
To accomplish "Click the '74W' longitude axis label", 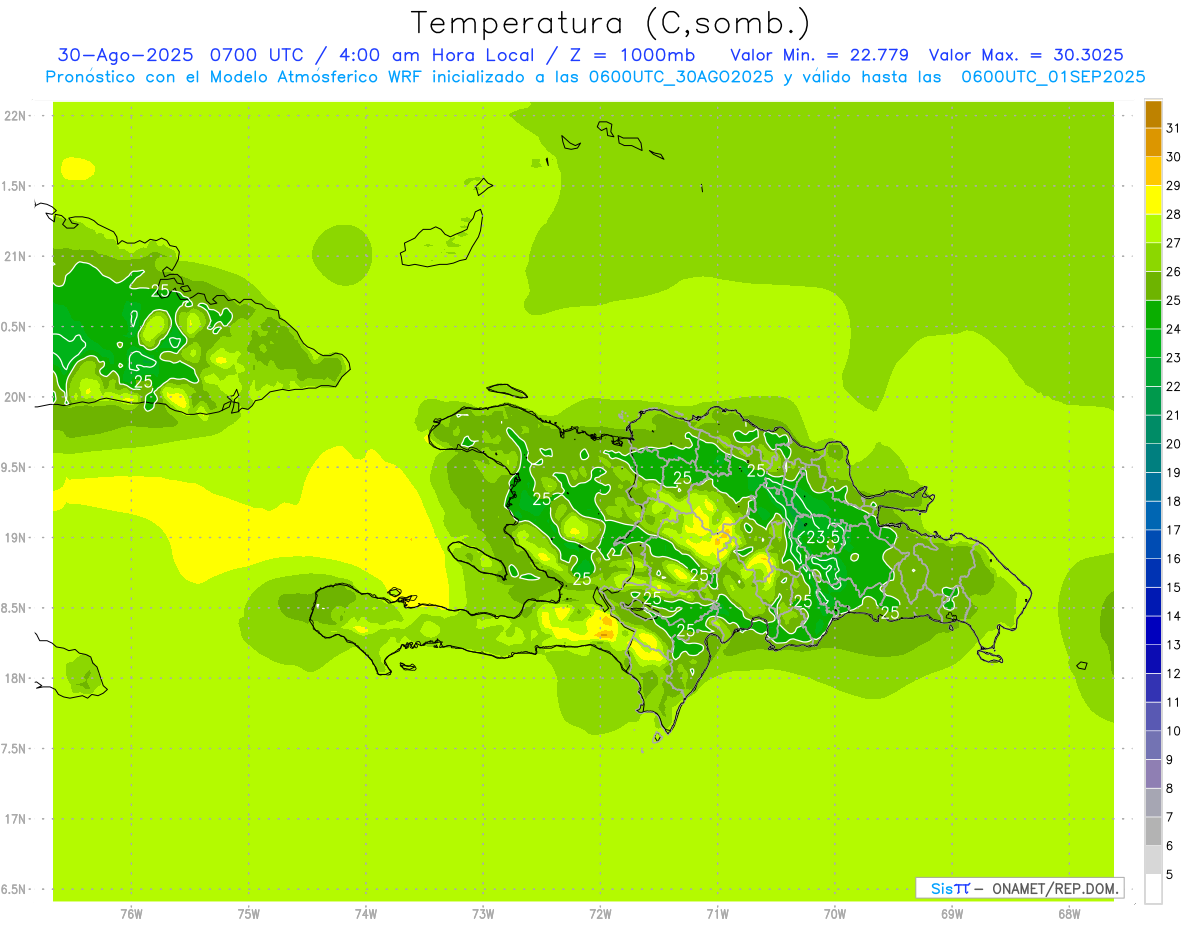I will [365, 913].
